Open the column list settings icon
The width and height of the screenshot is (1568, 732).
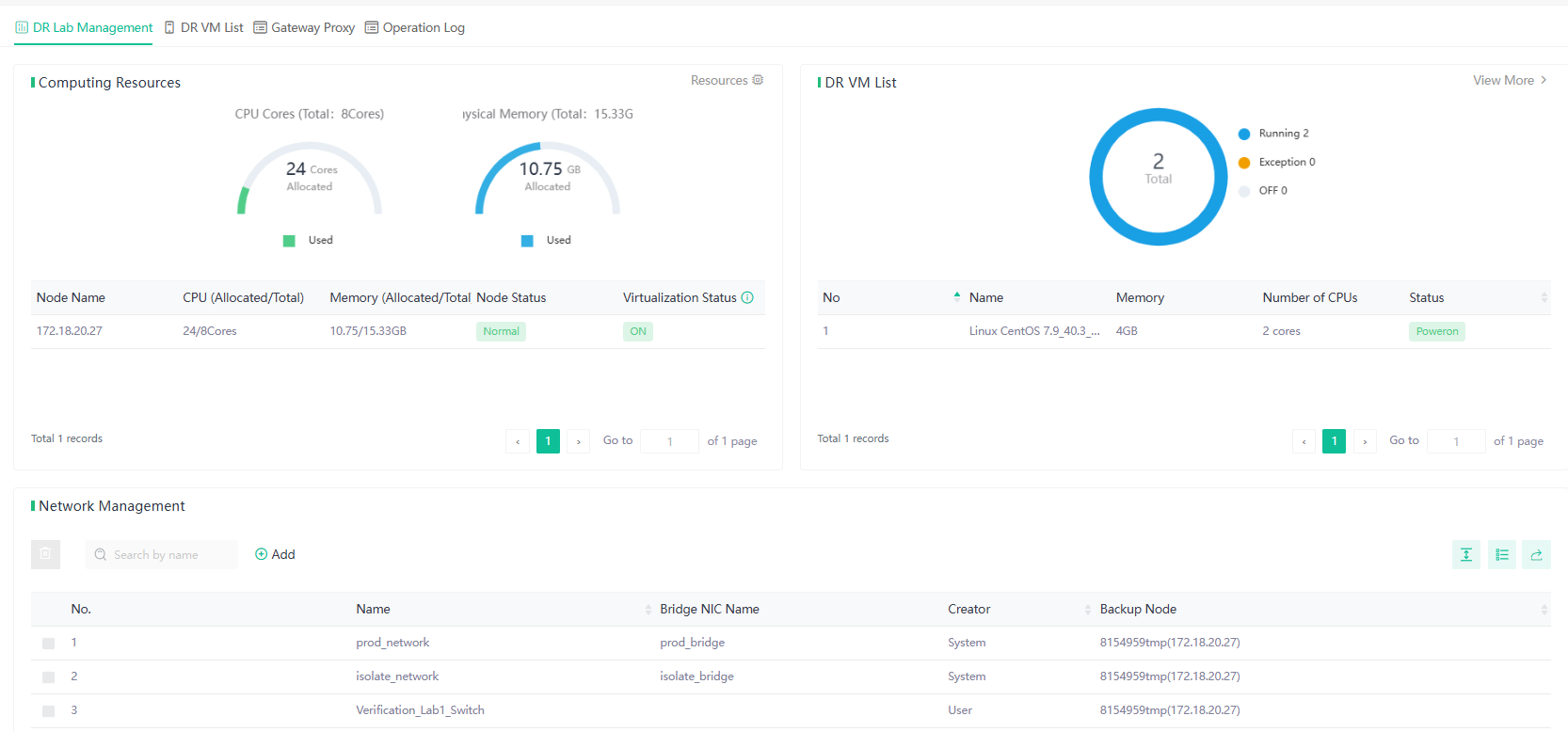1501,555
